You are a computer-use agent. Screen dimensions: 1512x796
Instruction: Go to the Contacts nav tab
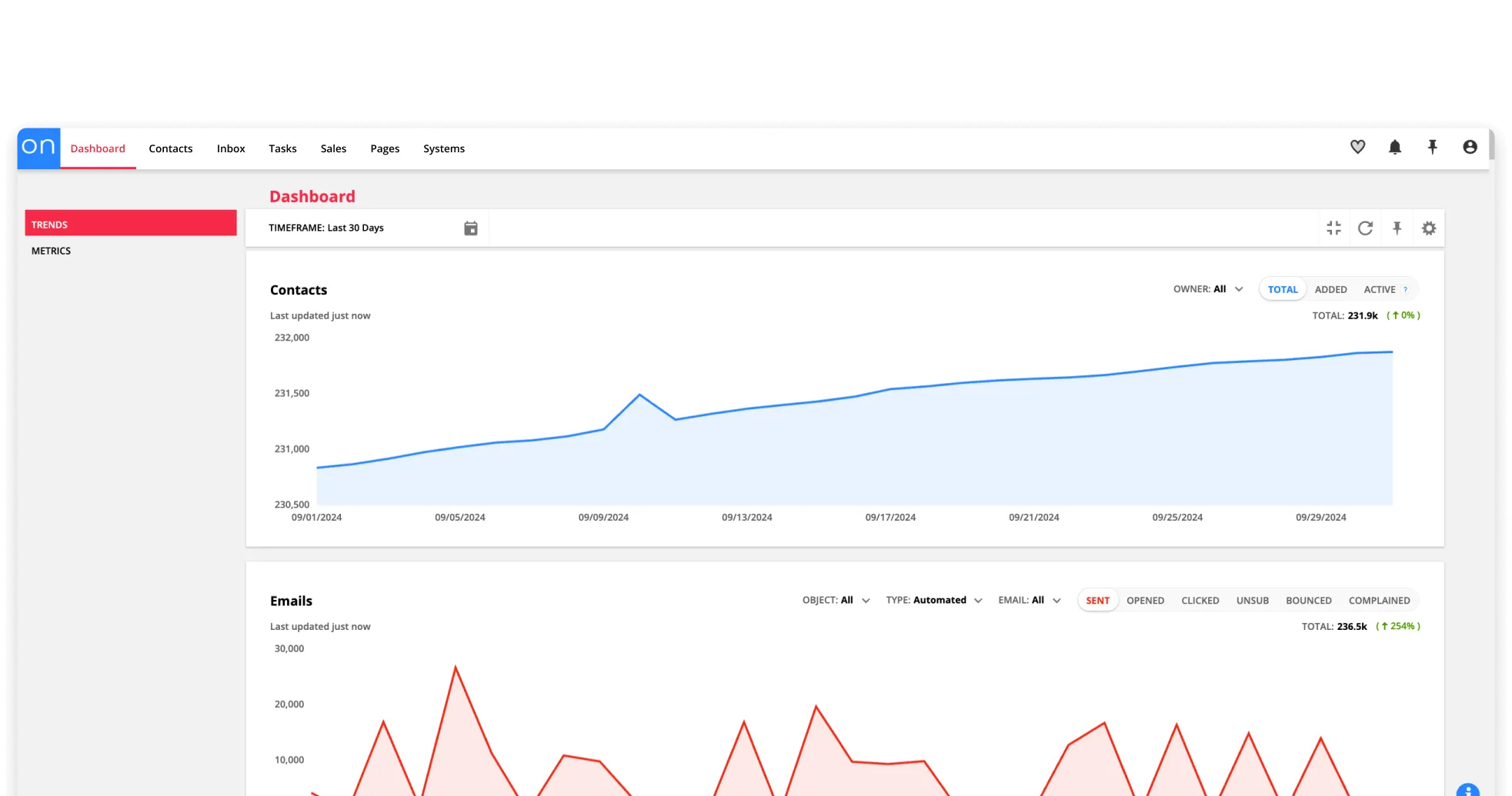[x=171, y=148]
